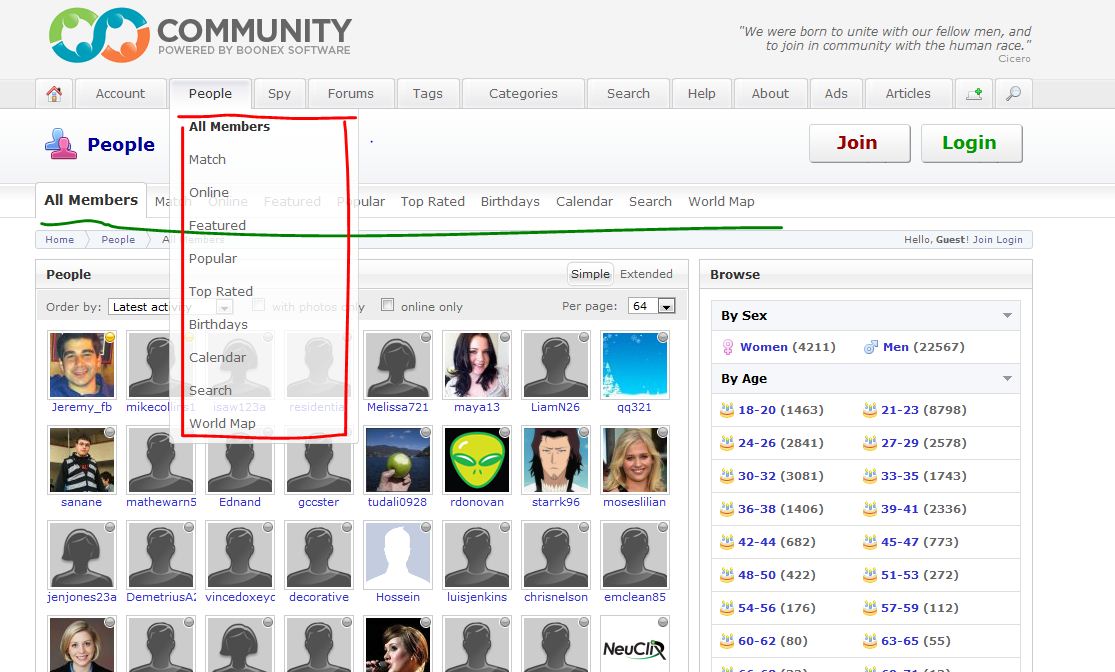
Task: Switch to Extended view mode
Action: coord(646,274)
